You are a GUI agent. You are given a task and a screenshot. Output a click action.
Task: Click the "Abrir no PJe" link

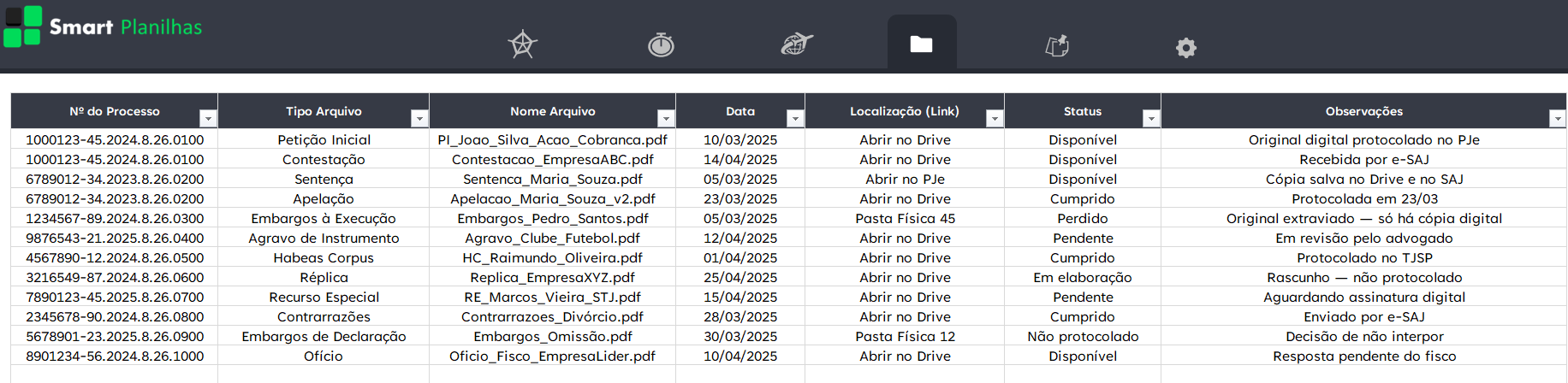click(x=905, y=180)
